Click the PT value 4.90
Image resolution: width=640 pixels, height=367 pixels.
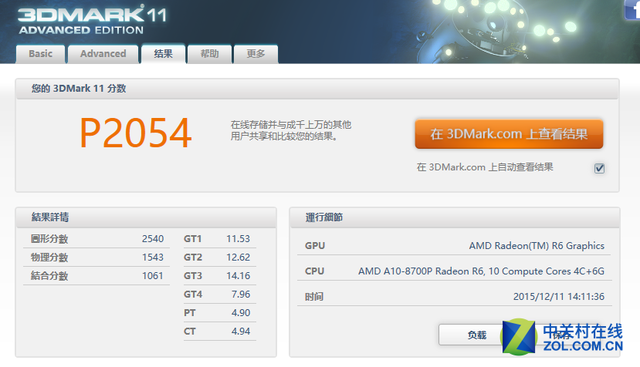click(241, 313)
